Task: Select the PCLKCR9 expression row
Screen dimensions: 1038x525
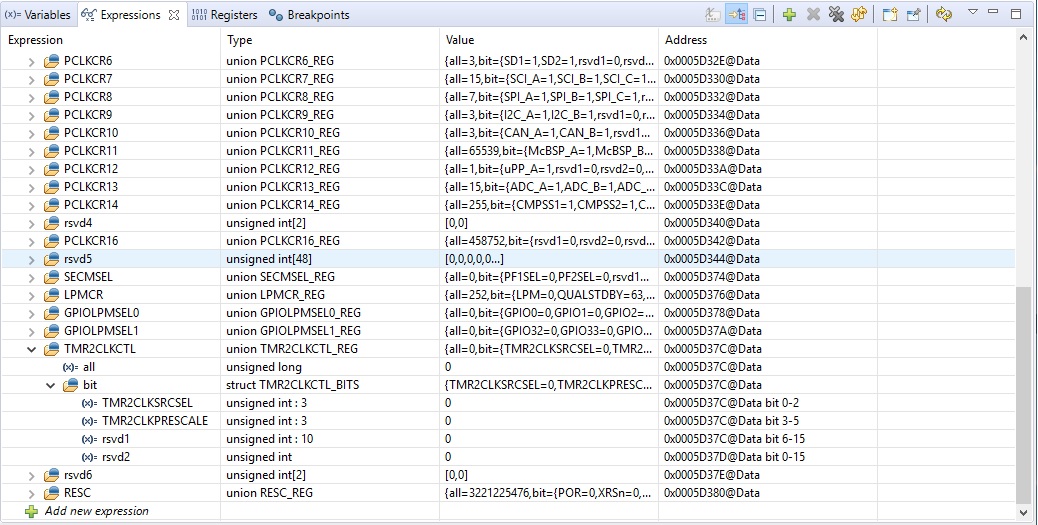Action: click(x=508, y=115)
